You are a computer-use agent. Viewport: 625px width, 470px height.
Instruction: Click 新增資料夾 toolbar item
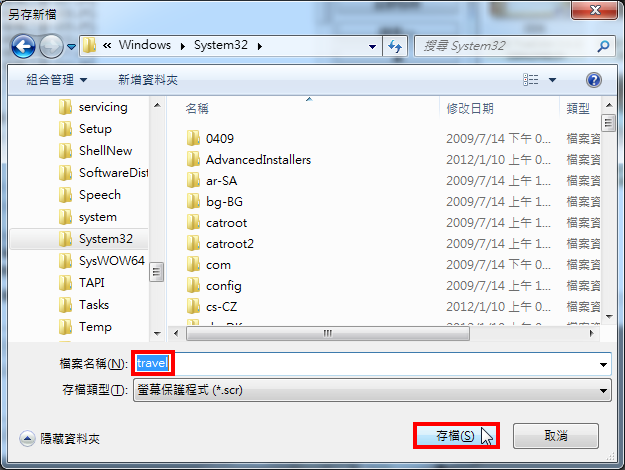tap(147, 80)
